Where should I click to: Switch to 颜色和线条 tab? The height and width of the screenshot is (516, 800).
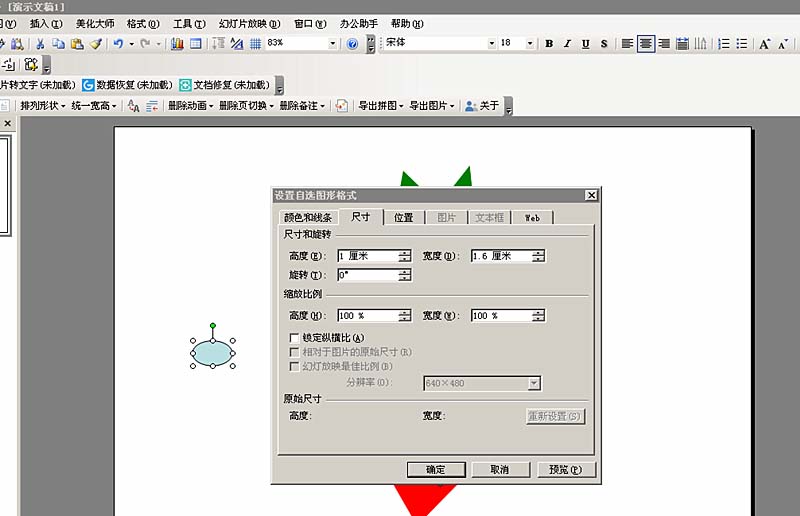click(308, 217)
